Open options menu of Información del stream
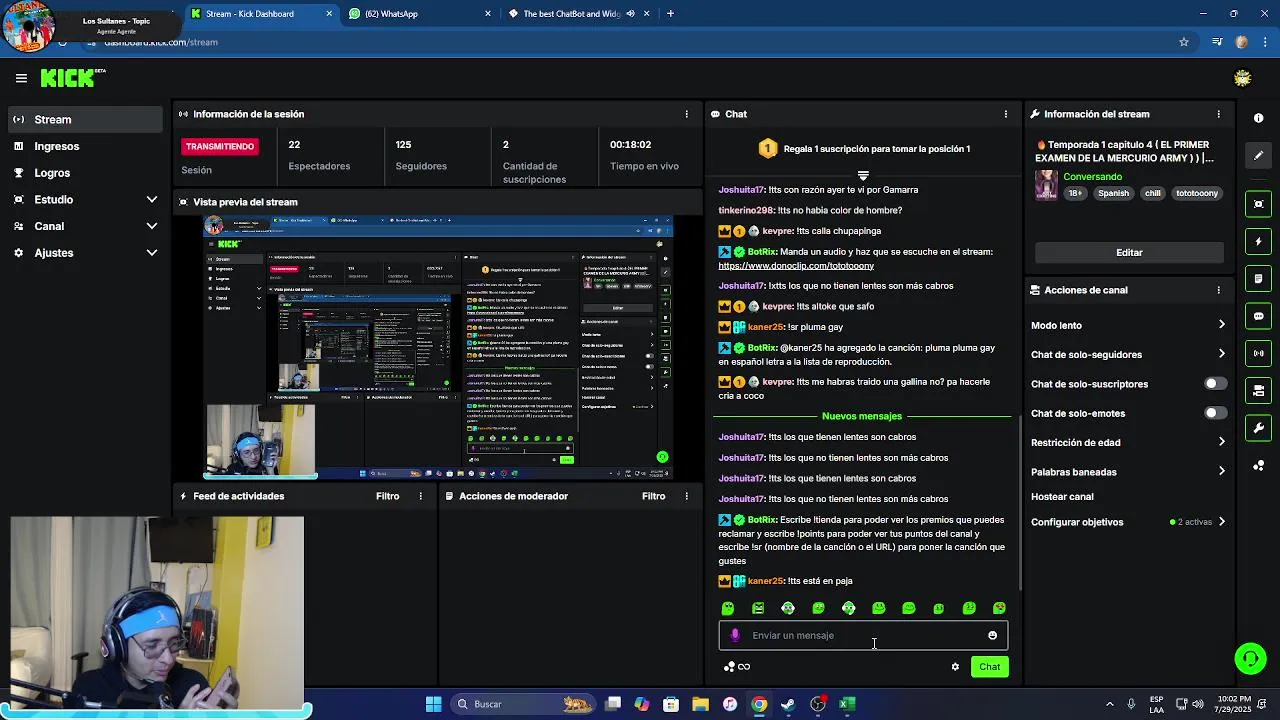The image size is (1280, 720). click(1218, 114)
